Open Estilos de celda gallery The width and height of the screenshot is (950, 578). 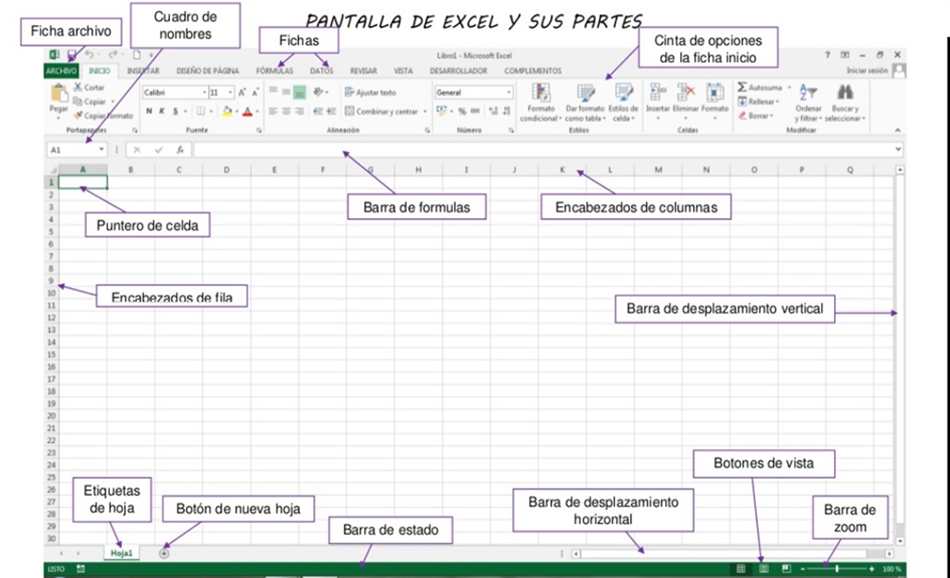pos(623,102)
